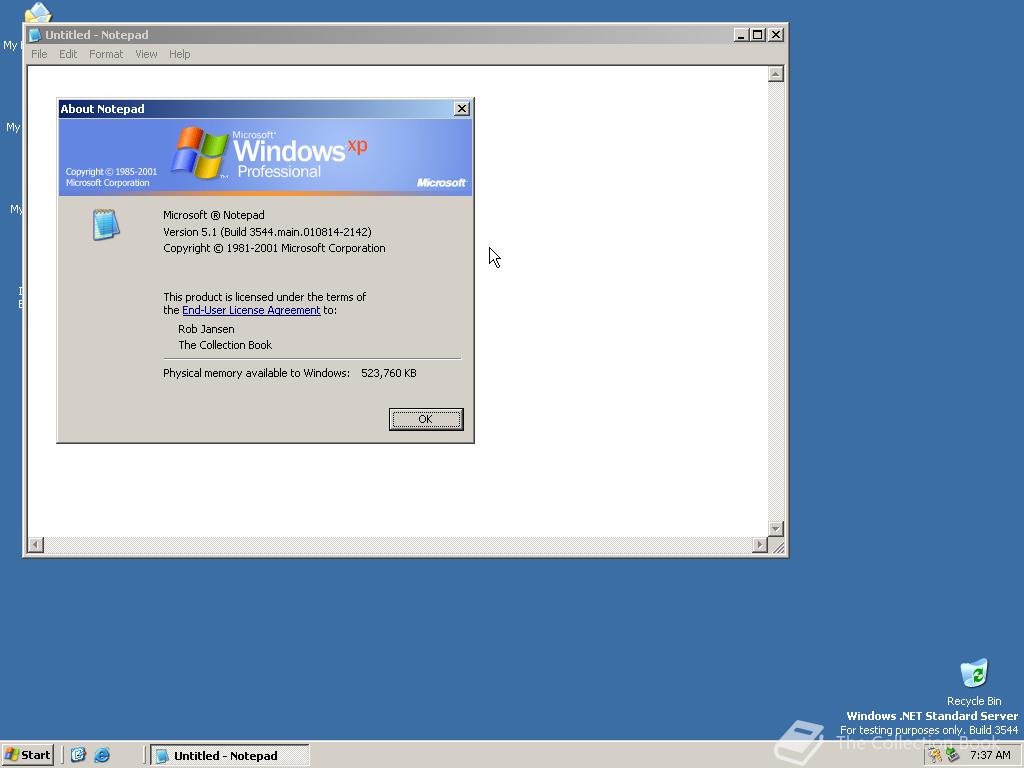Select Untitled - Notepad taskbar button
The height and width of the screenshot is (768, 1024).
[230, 756]
